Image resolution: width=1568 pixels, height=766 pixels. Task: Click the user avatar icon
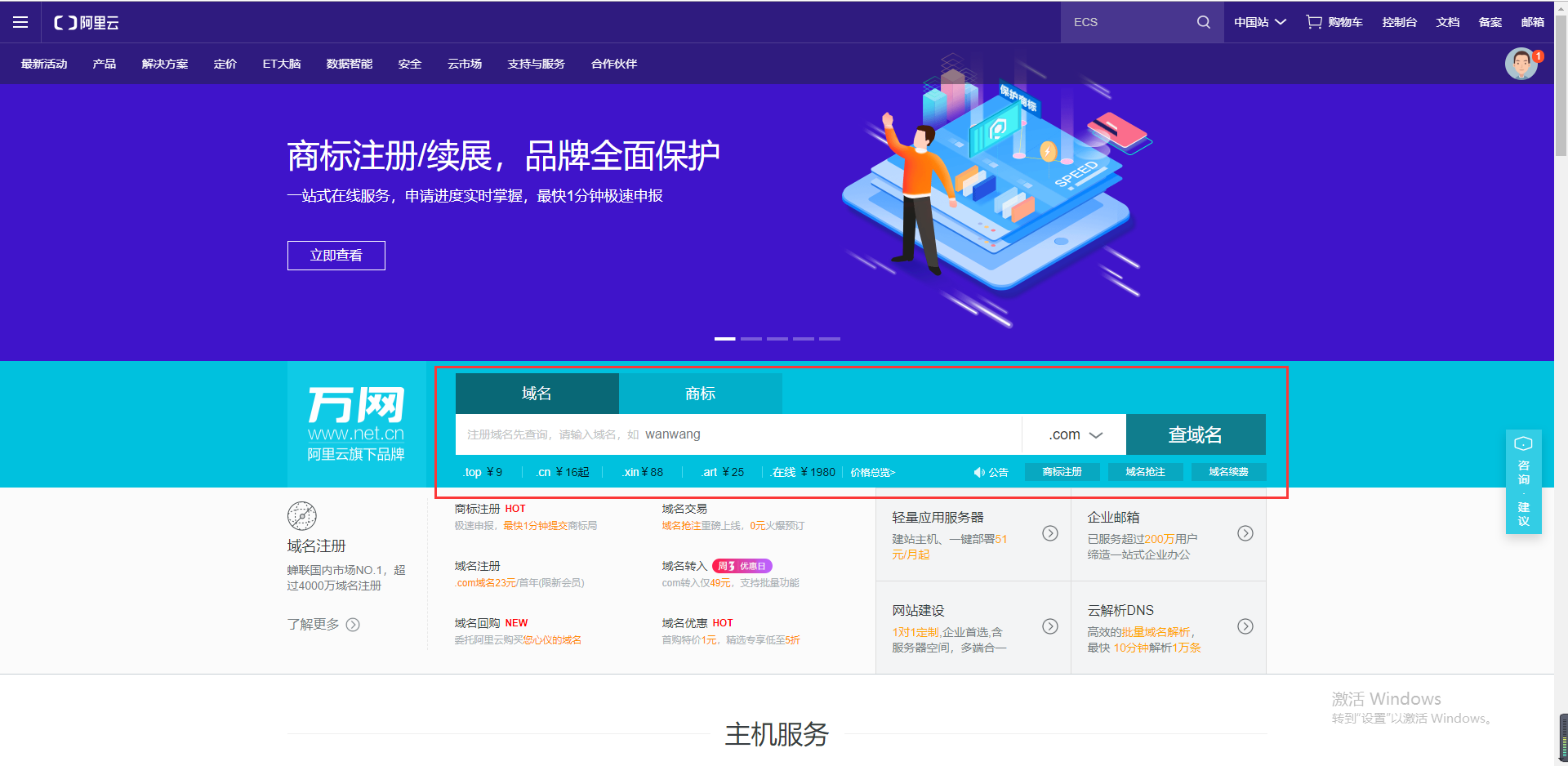1521,64
